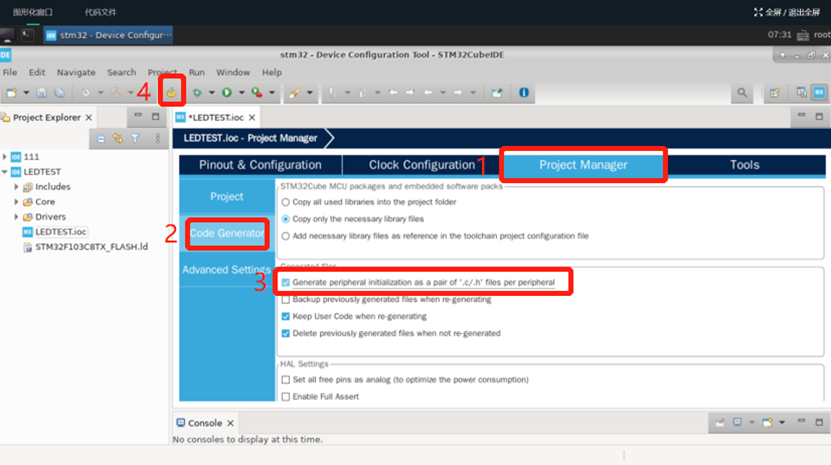Viewport: 831px width, 465px height.
Task: Click the Open Perspective icon
Action: point(775,93)
